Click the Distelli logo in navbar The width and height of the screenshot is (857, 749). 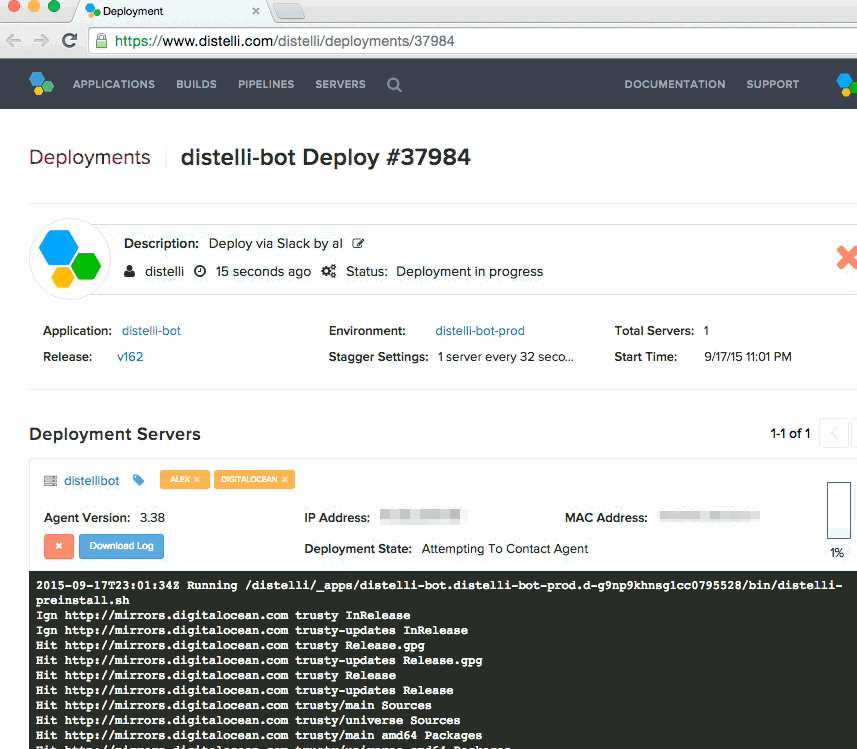(x=42, y=84)
